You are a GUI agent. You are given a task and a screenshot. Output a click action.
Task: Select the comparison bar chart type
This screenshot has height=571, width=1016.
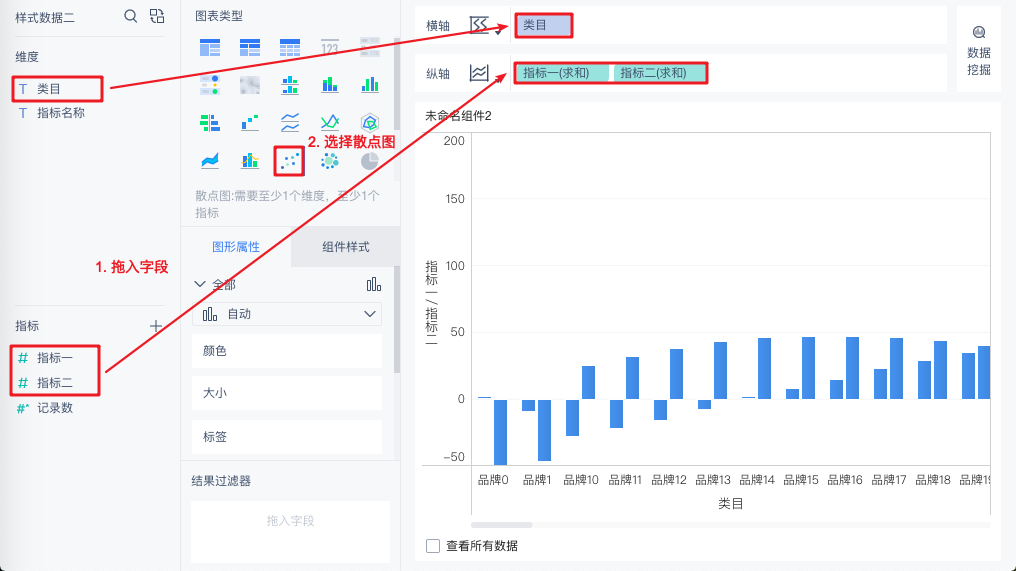pos(210,122)
